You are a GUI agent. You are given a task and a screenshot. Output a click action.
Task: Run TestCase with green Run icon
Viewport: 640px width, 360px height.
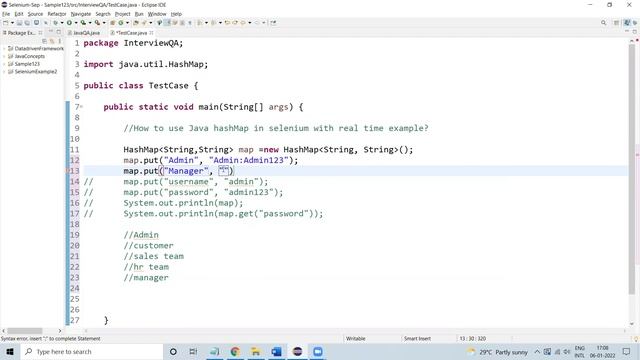point(69,23)
